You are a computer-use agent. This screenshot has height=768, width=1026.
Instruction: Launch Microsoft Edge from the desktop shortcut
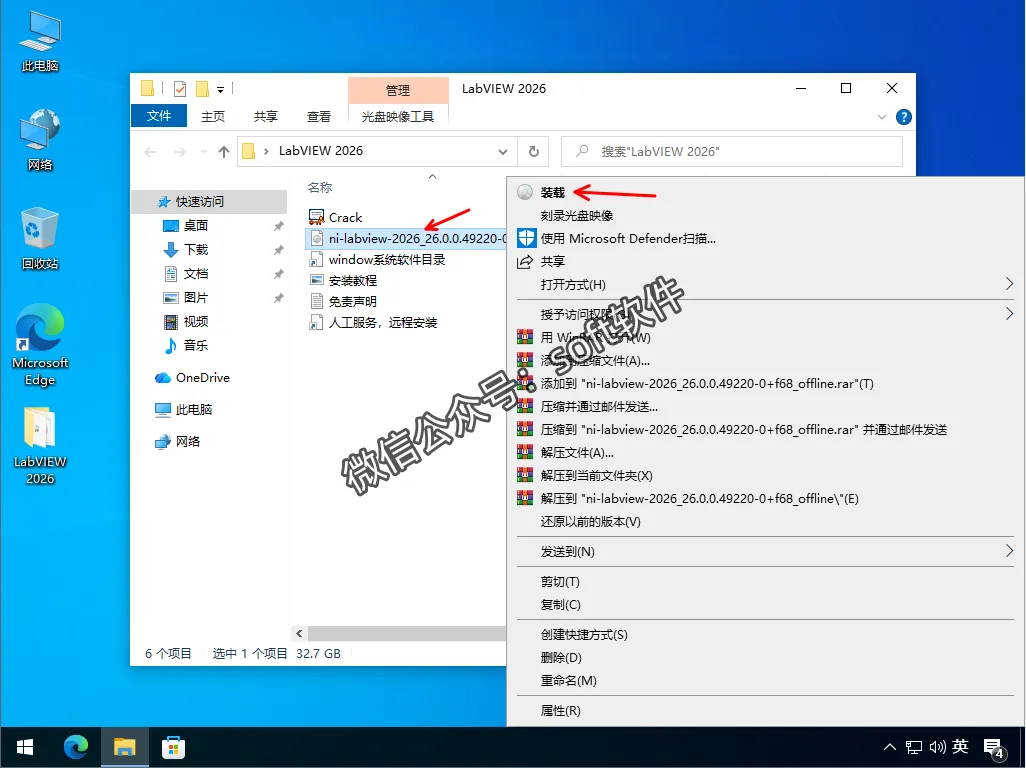tap(40, 345)
